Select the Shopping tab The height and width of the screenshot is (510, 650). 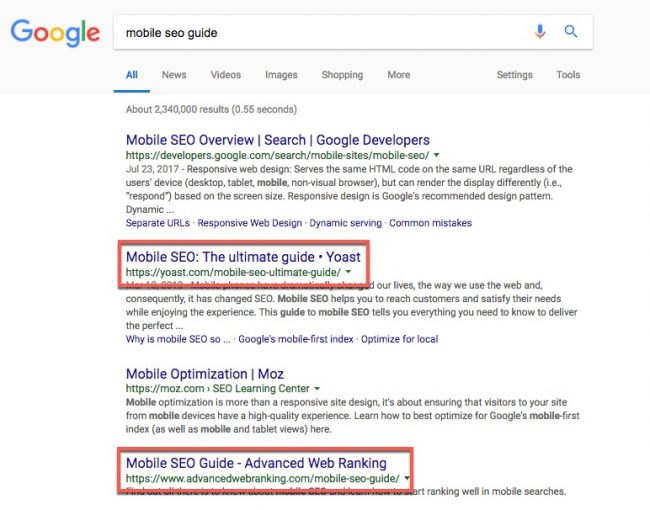(342, 75)
